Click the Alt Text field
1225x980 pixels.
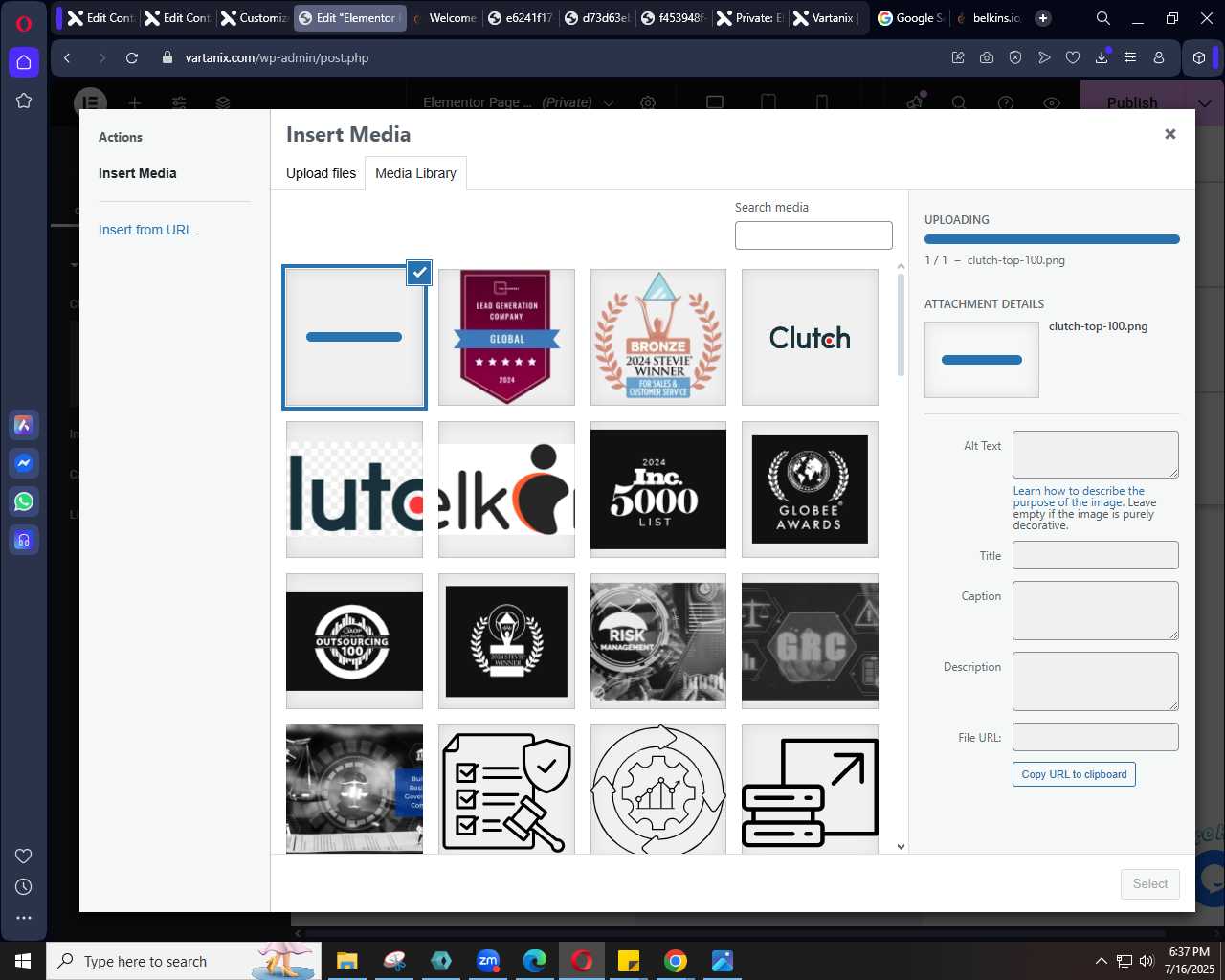click(x=1096, y=455)
